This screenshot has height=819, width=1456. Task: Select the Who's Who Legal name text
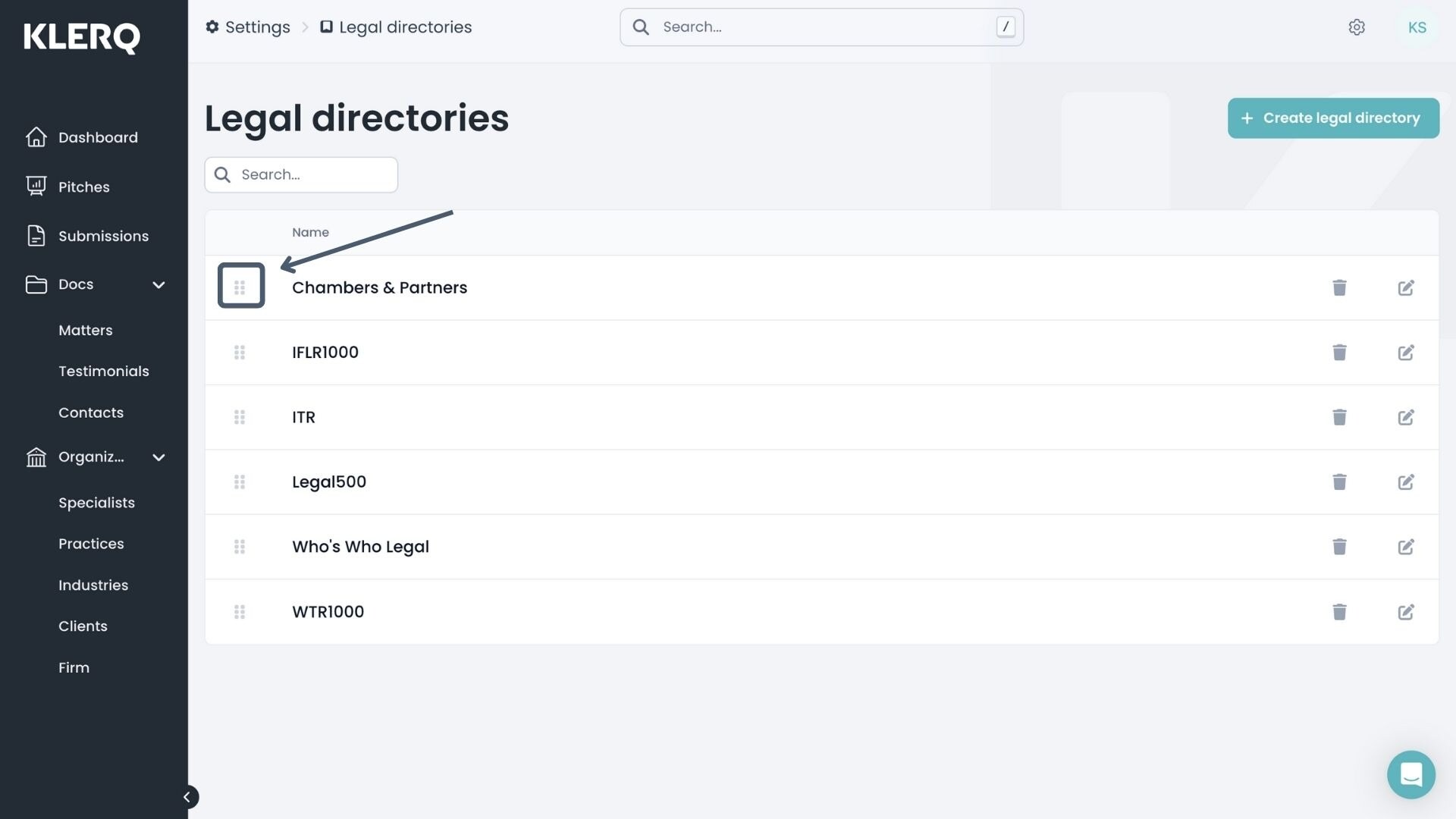(x=360, y=548)
